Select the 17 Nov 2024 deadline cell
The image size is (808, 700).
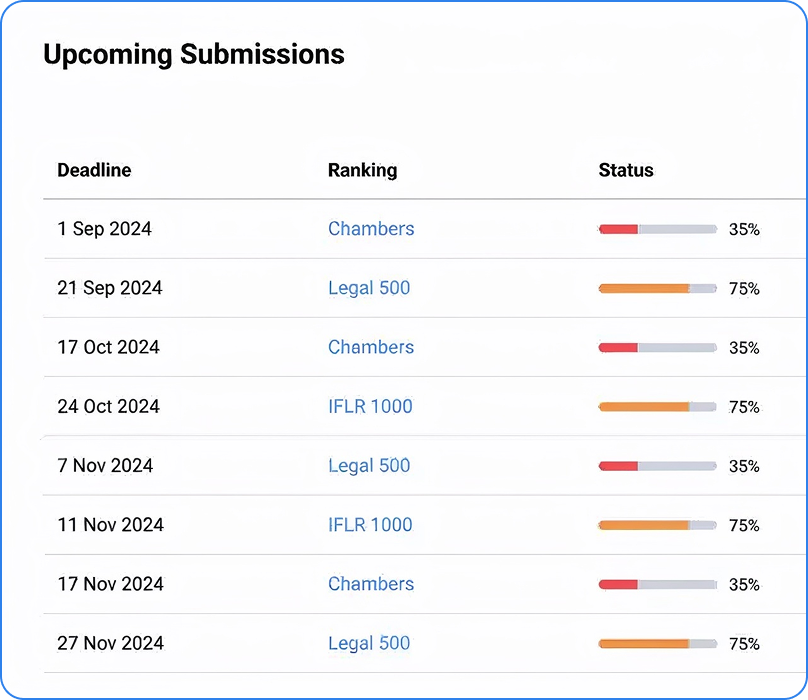click(x=110, y=584)
